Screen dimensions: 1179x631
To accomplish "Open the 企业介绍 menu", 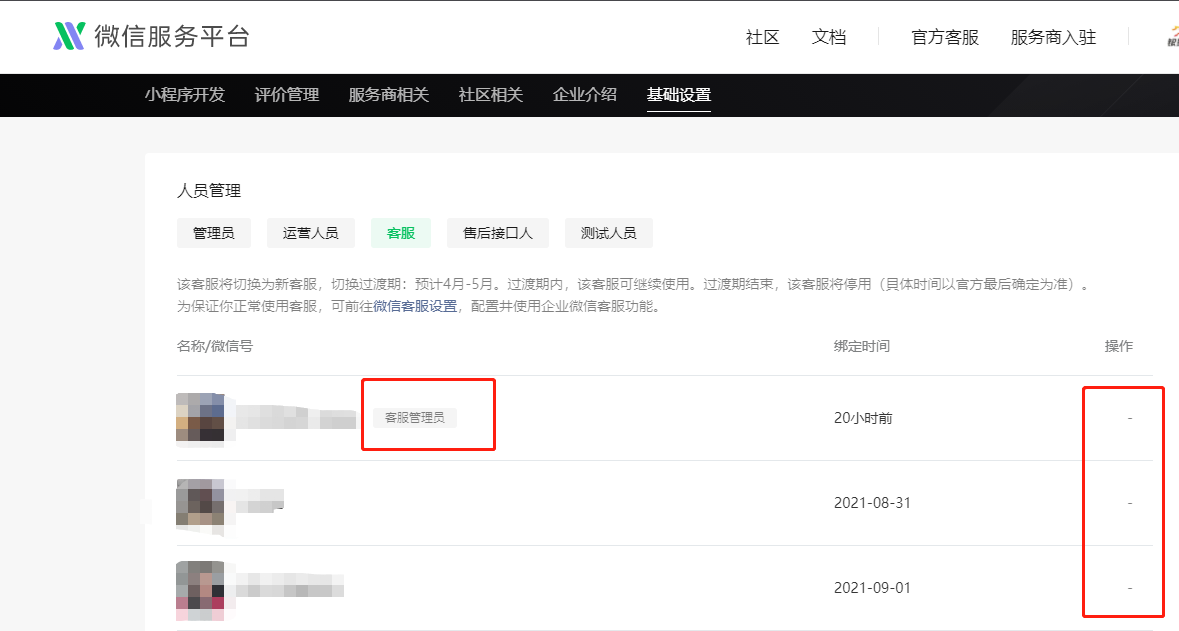I will [x=585, y=95].
